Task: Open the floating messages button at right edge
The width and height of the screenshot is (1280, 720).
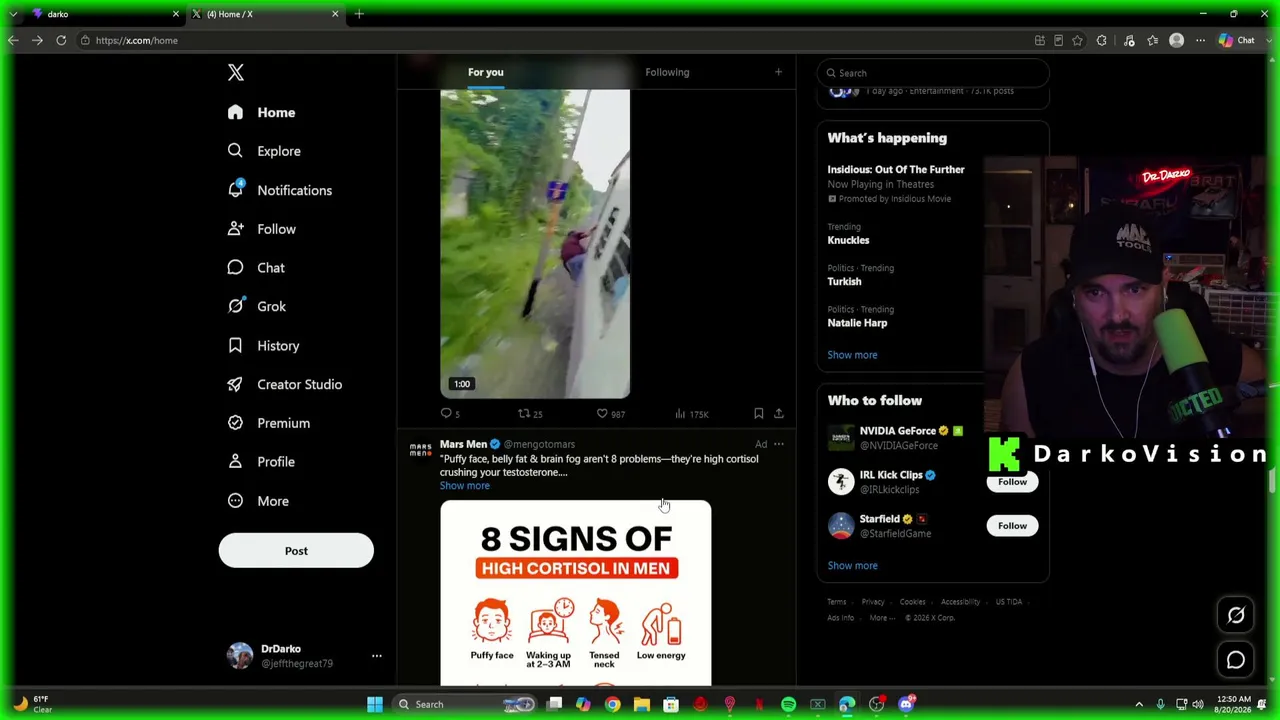Action: (1236, 660)
